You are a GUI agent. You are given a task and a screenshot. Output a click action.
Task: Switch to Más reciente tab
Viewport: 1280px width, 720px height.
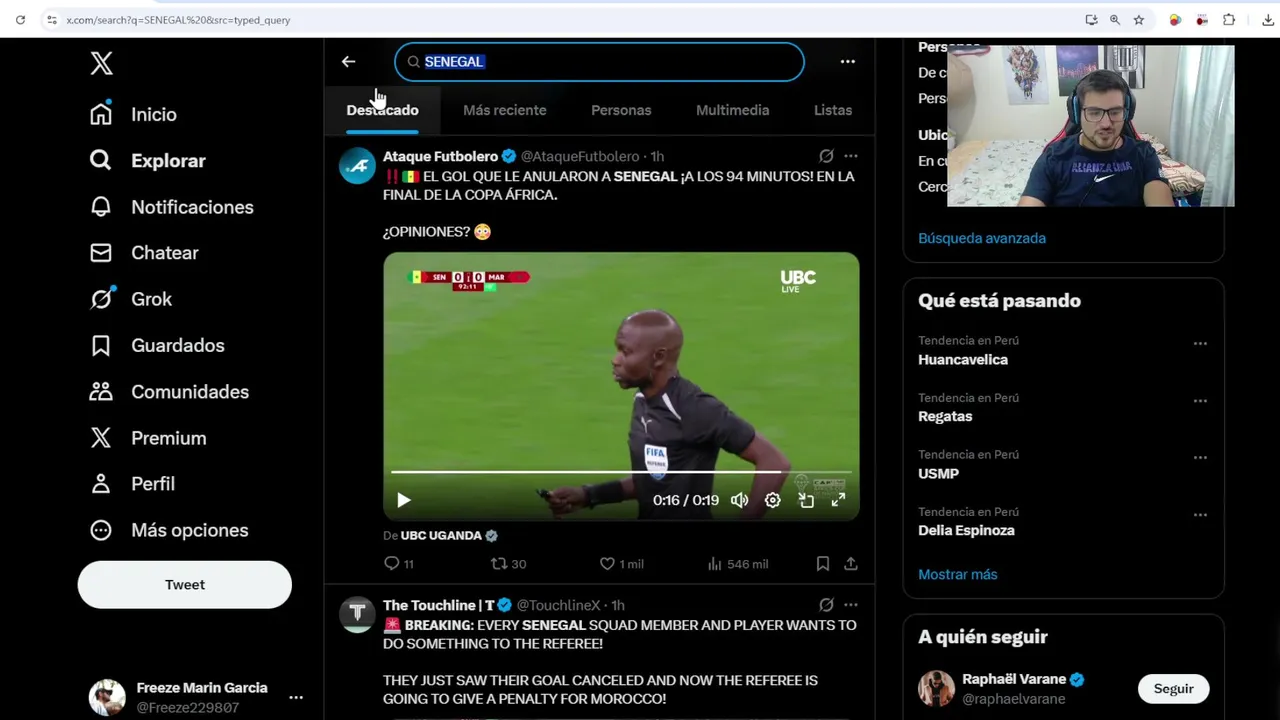click(505, 110)
